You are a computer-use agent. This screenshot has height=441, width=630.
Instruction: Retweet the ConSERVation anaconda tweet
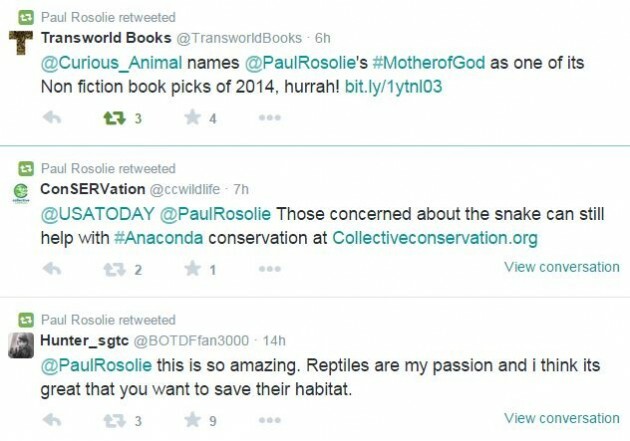[x=115, y=269]
